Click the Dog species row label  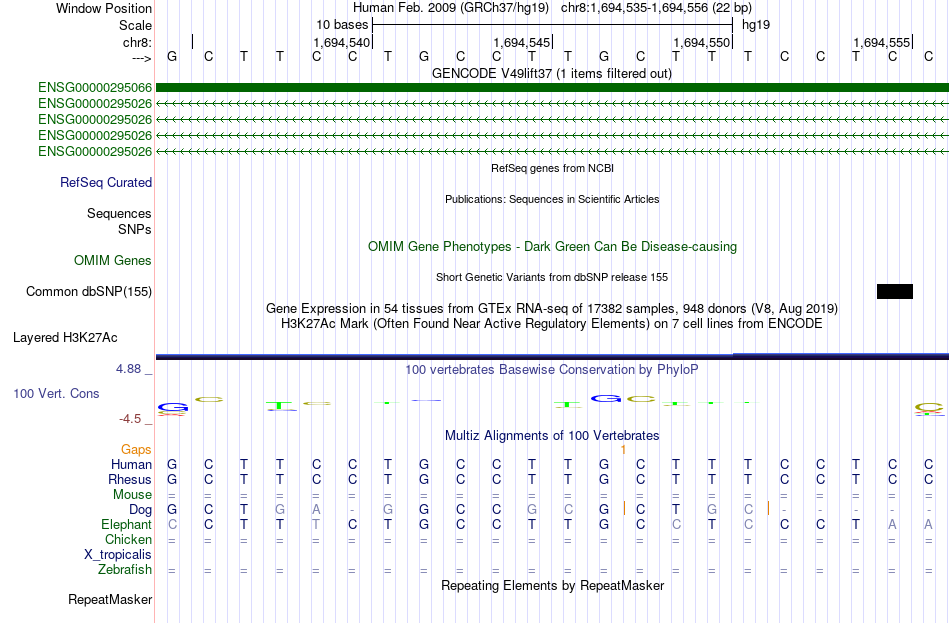[141, 510]
